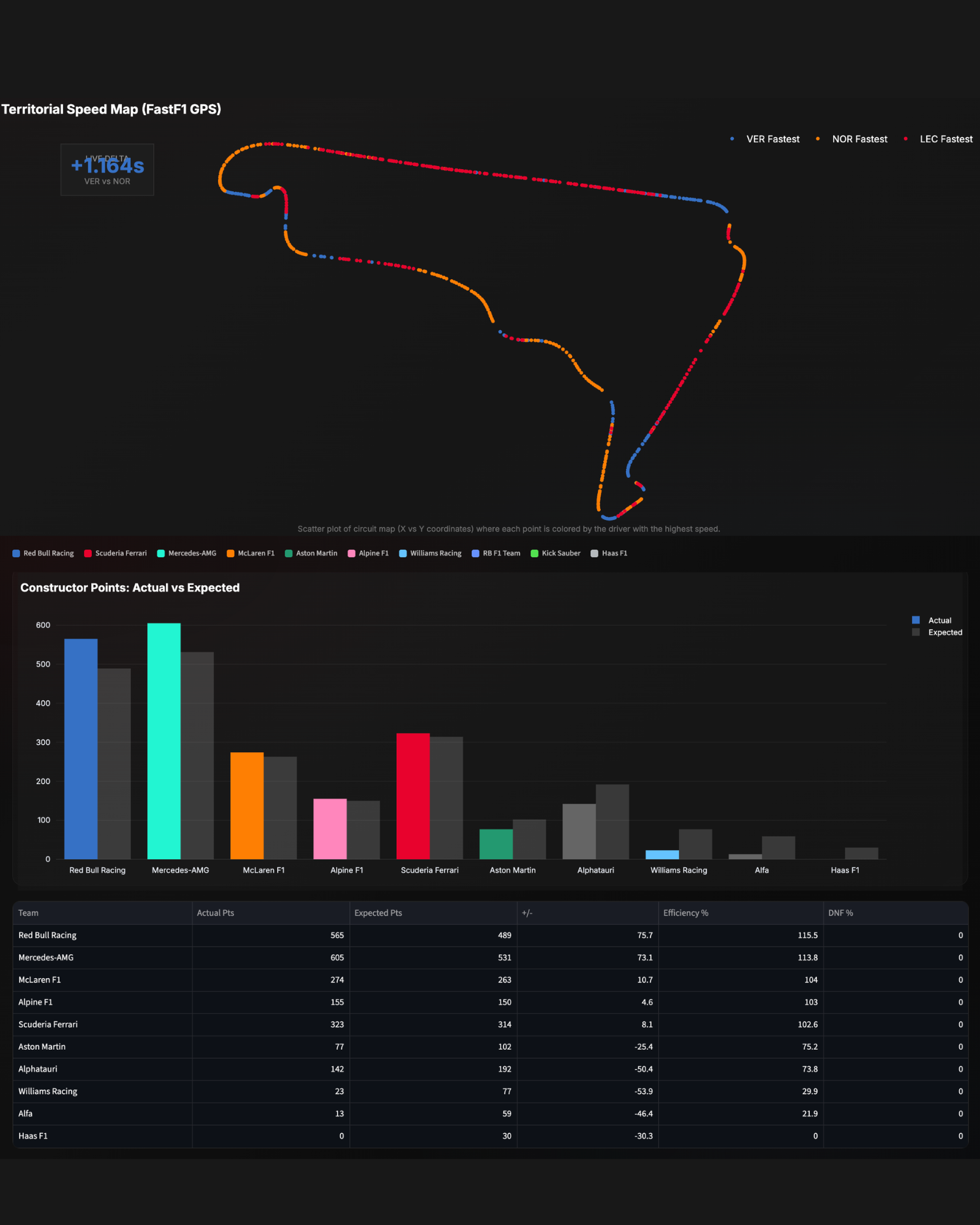Image resolution: width=980 pixels, height=1225 pixels.
Task: Sort table by Expected Pts column header
Action: [433, 913]
